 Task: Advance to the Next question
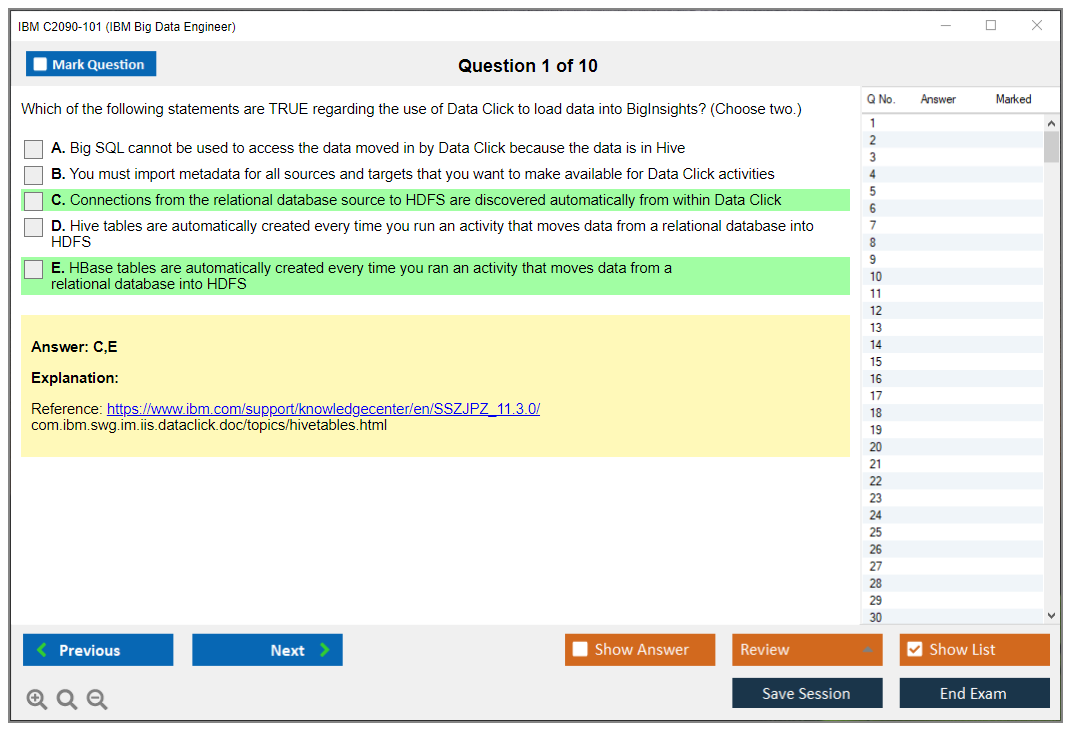tap(267, 650)
